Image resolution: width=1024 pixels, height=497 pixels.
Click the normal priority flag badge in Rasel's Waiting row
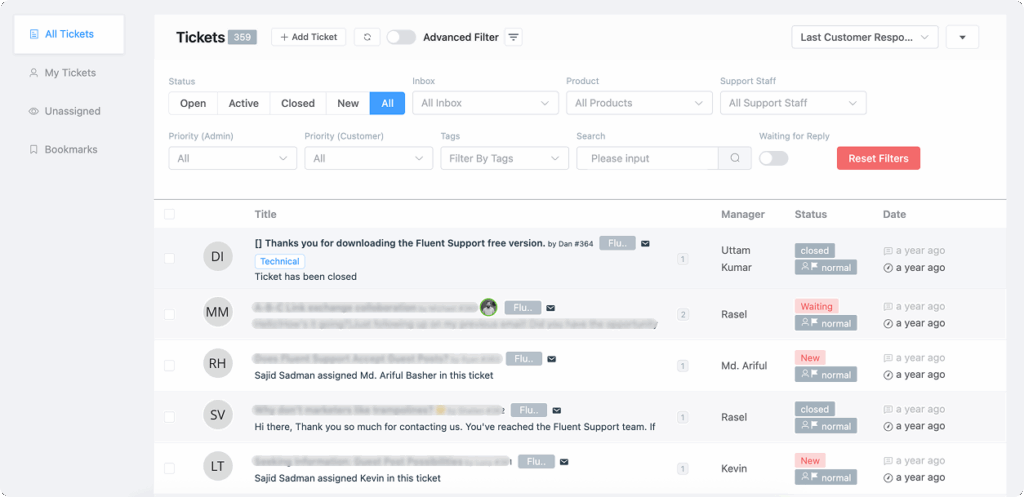(x=825, y=323)
